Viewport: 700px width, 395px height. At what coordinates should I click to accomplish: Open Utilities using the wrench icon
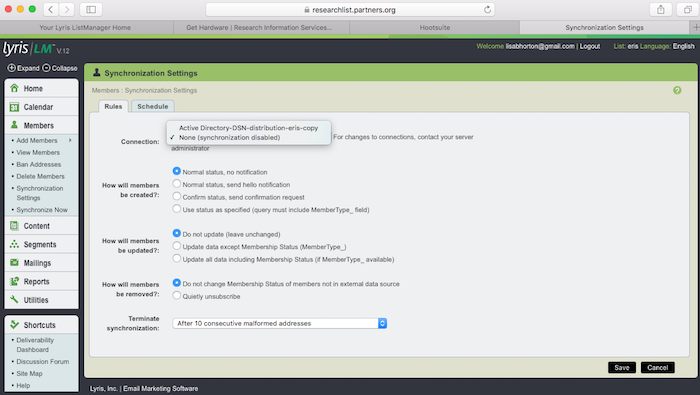14,299
